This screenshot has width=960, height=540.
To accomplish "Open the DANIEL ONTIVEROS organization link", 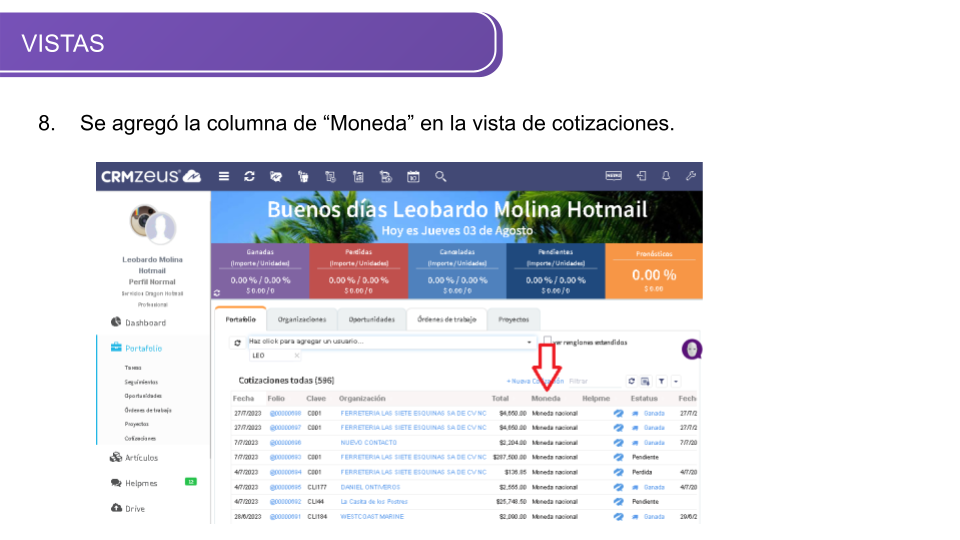I will pos(370,487).
